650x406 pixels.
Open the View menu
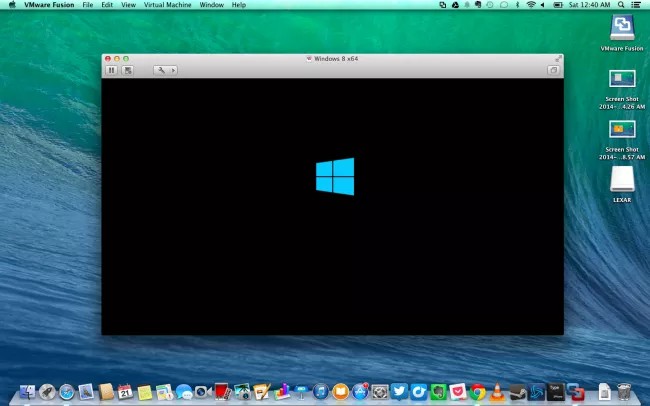point(129,5)
